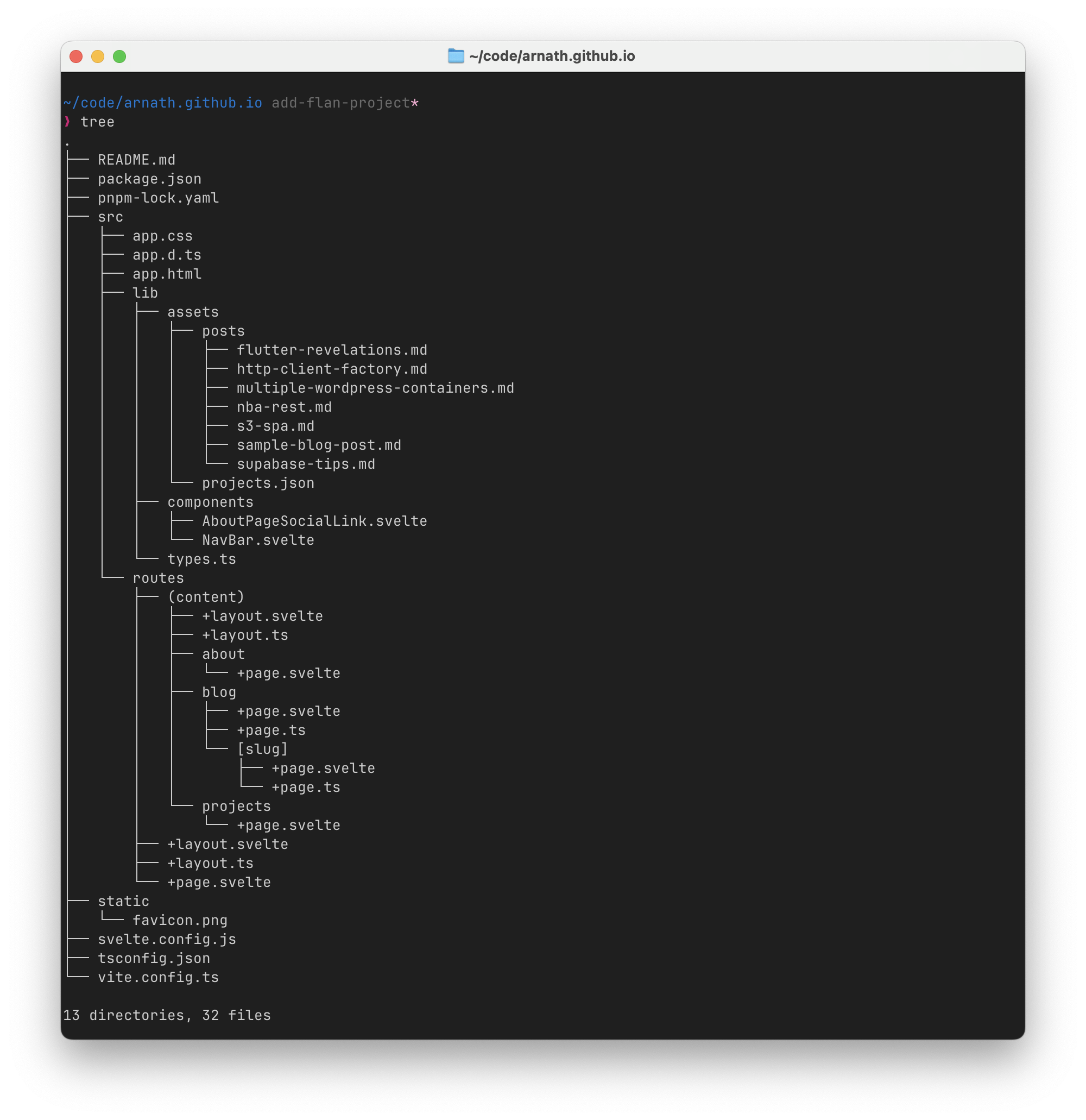Click the [slug] directory entry
This screenshot has height=1120, width=1086.
click(262, 749)
